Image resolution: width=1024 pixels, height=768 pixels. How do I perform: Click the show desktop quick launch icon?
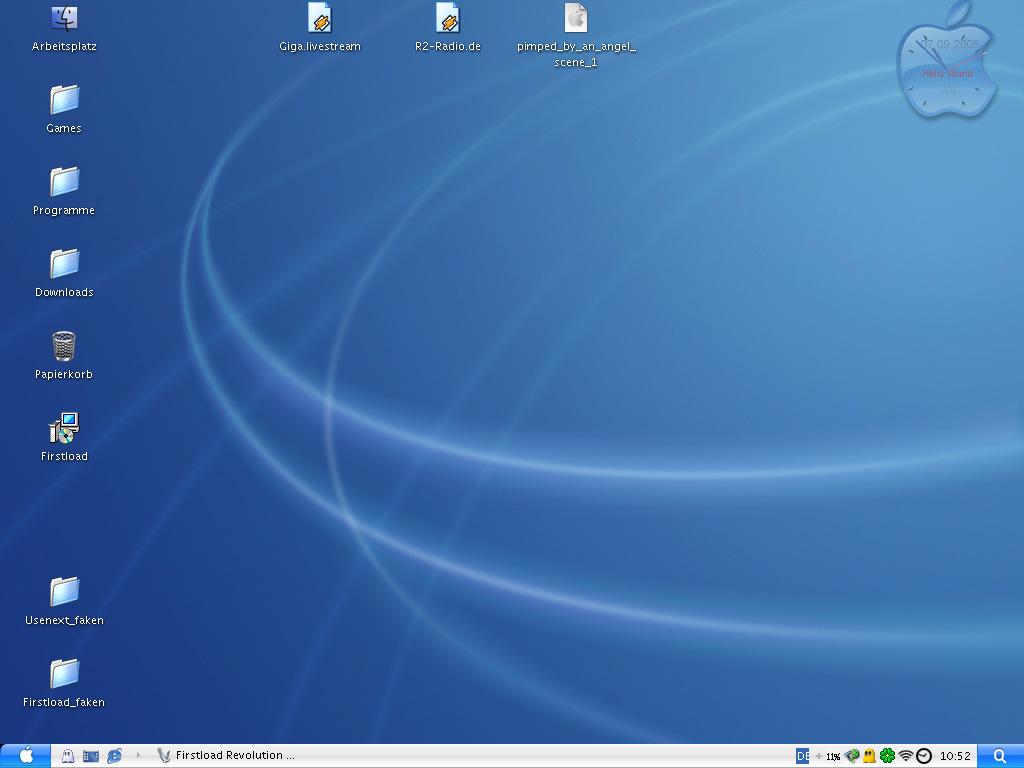91,756
